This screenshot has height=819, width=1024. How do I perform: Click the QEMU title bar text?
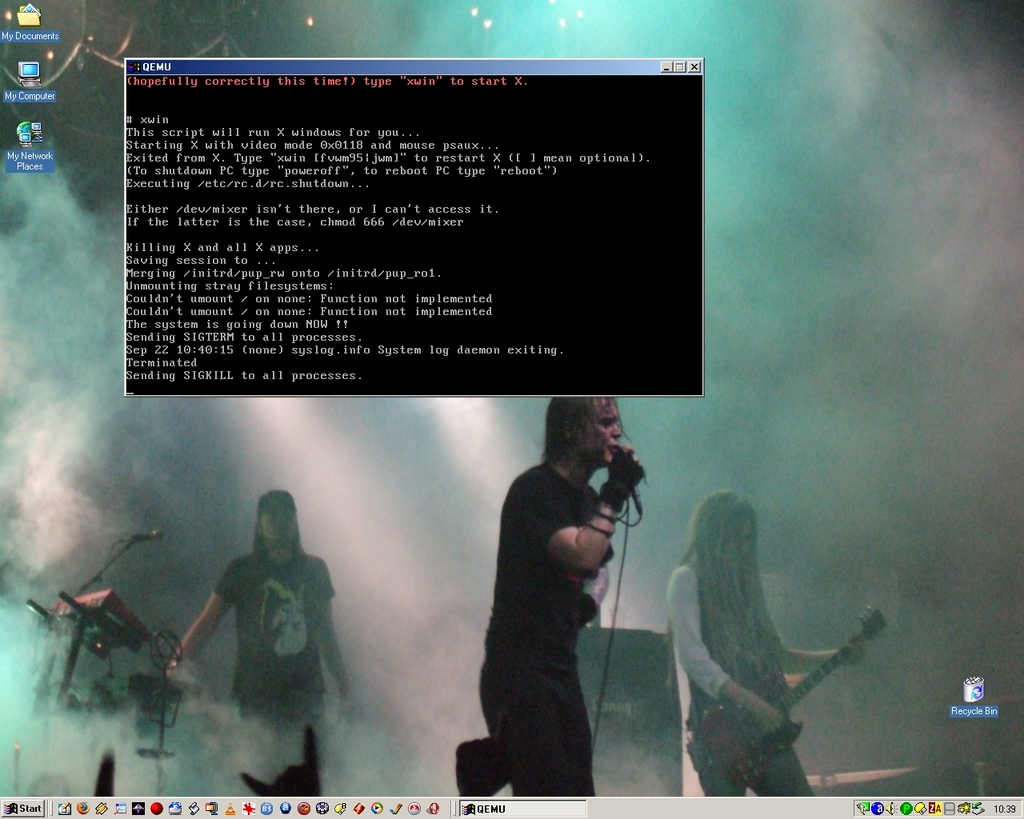click(x=157, y=67)
